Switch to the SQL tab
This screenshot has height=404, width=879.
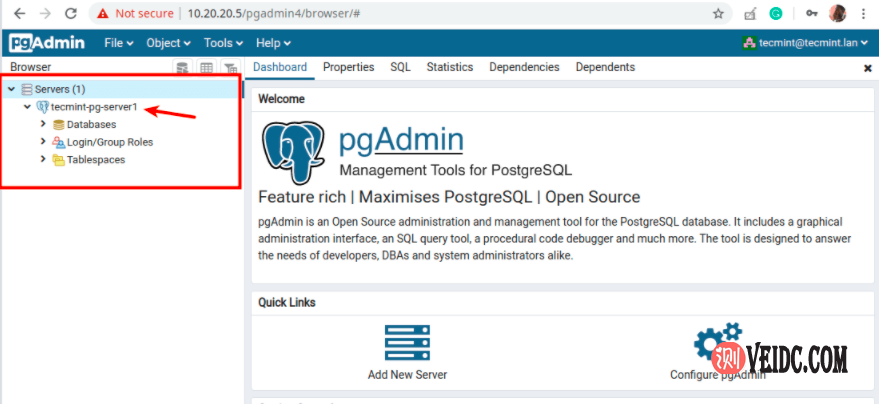point(400,67)
